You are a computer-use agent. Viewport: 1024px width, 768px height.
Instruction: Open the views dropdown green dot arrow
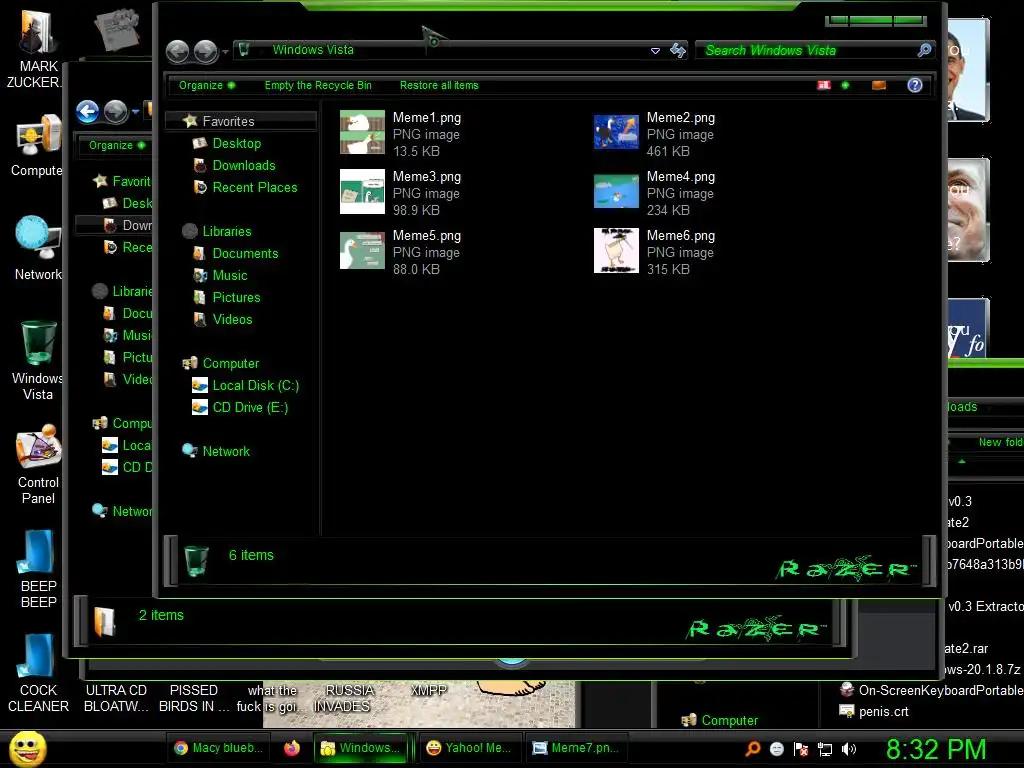click(845, 85)
